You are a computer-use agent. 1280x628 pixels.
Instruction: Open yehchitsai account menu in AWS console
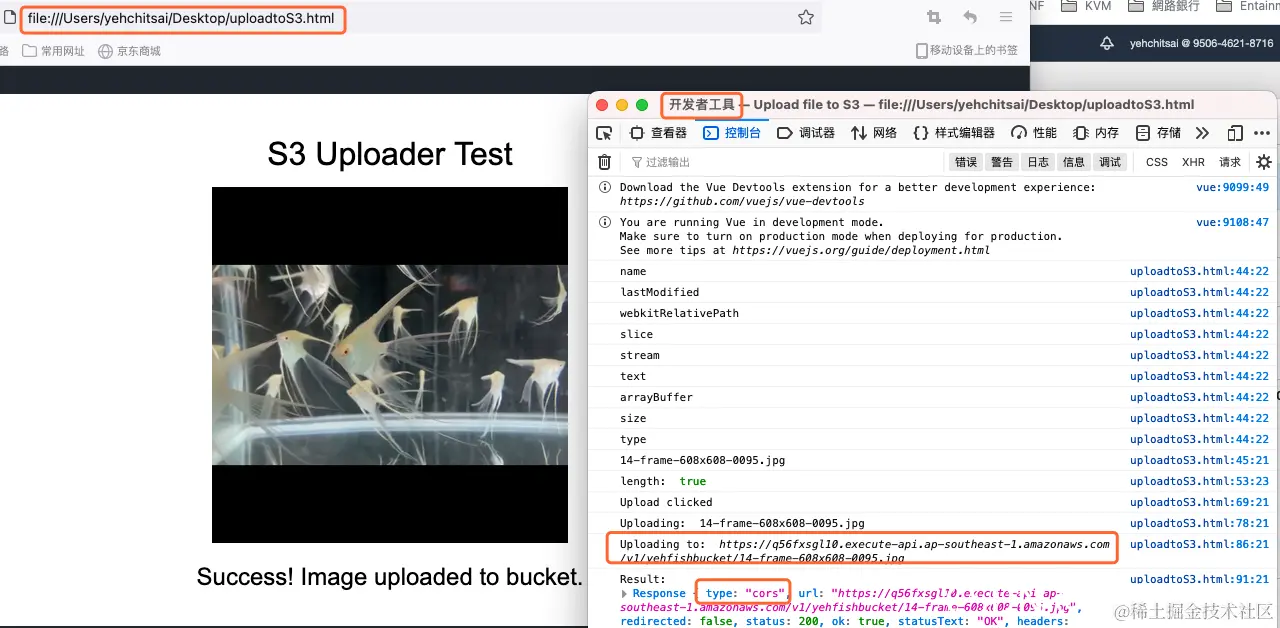[x=1201, y=44]
